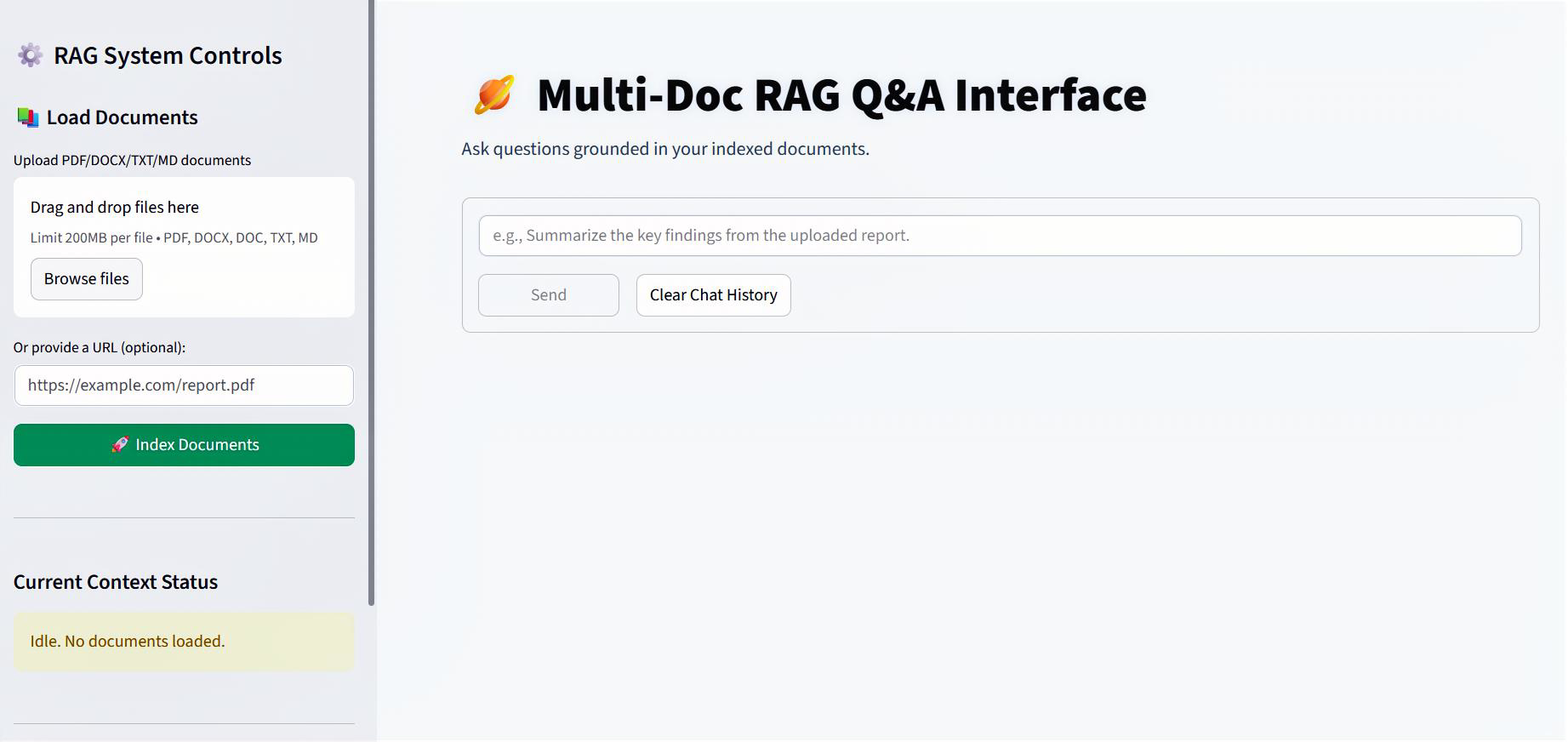Clear the chat with Clear Chat History
This screenshot has height=742, width=1568.
[713, 295]
